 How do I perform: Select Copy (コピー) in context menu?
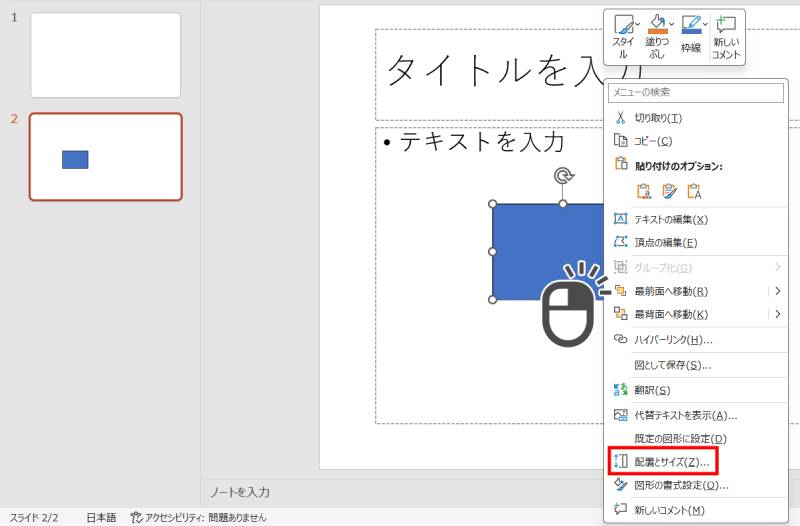696,141
